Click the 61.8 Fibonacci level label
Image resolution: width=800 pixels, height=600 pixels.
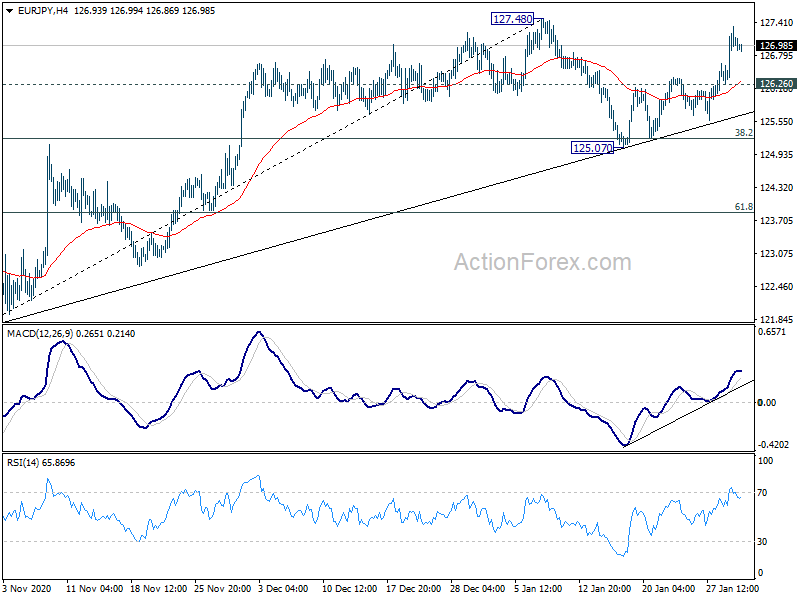click(743, 207)
